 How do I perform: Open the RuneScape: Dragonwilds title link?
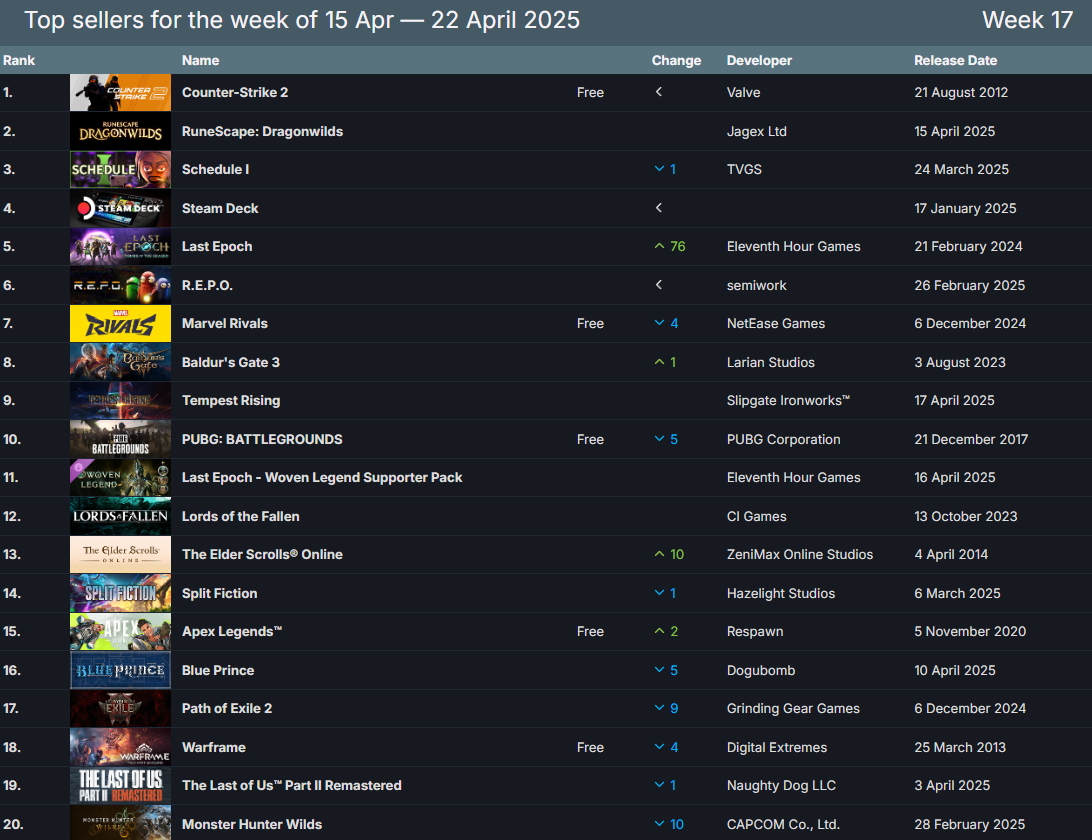pos(263,132)
